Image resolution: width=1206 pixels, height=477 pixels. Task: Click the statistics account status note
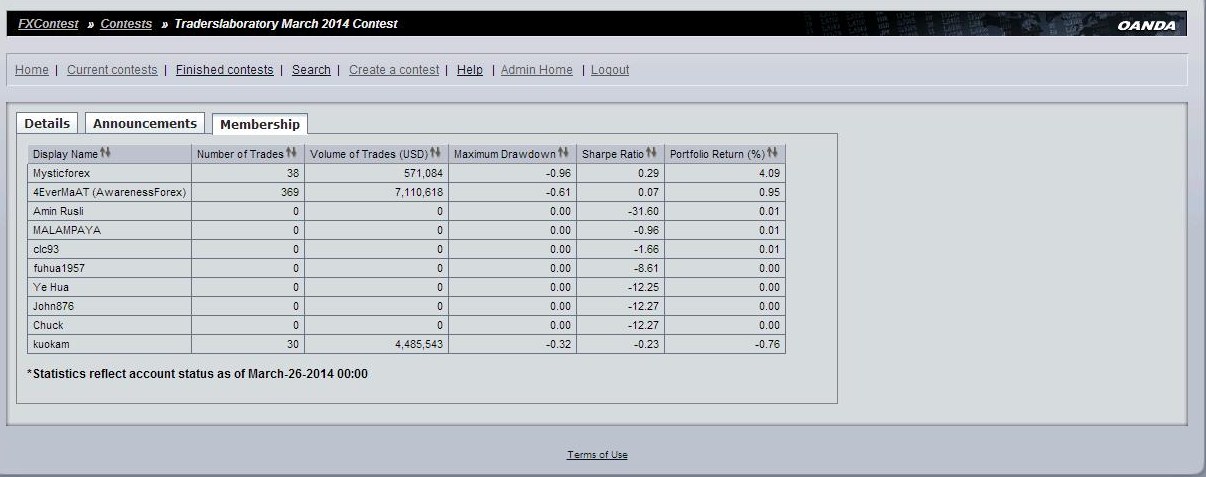coord(198,374)
